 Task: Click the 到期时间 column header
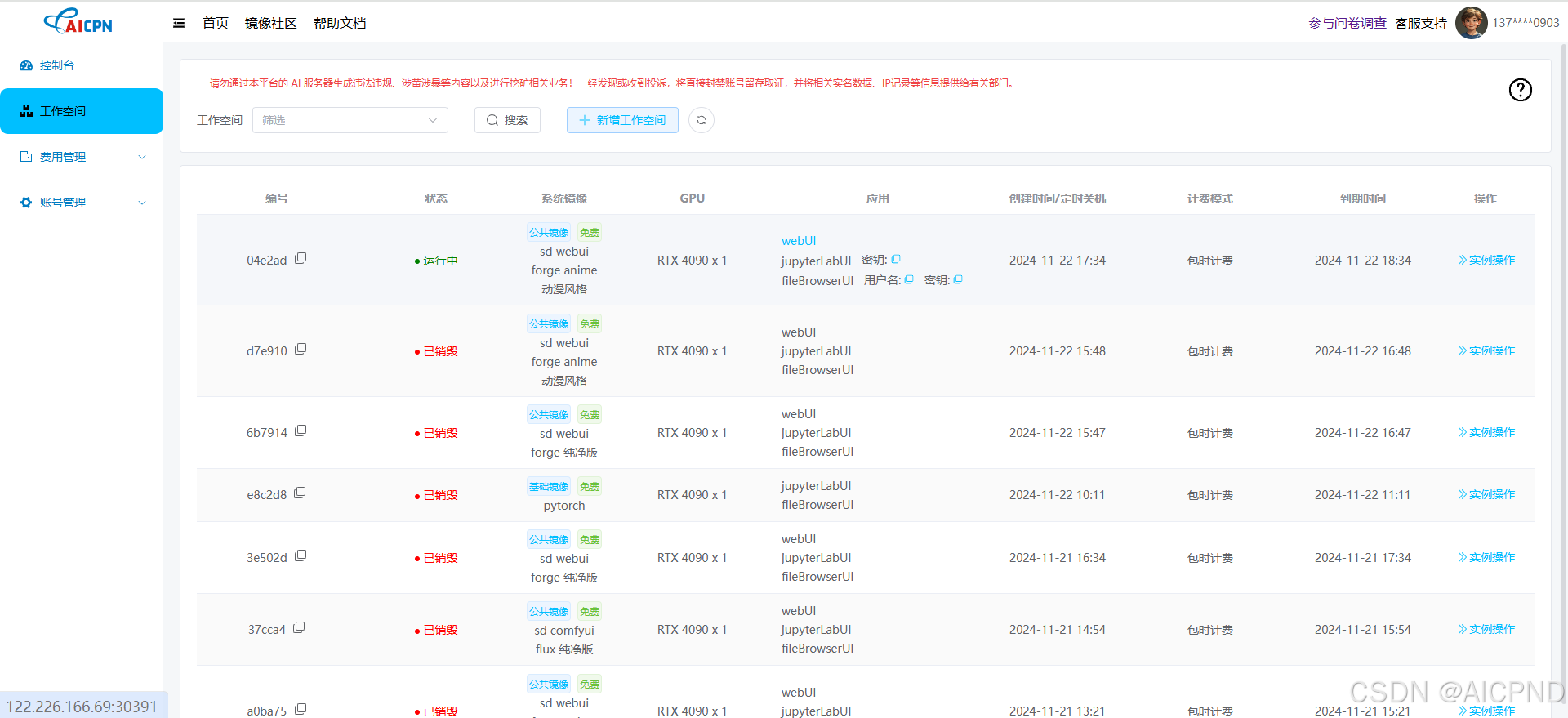coord(1362,198)
